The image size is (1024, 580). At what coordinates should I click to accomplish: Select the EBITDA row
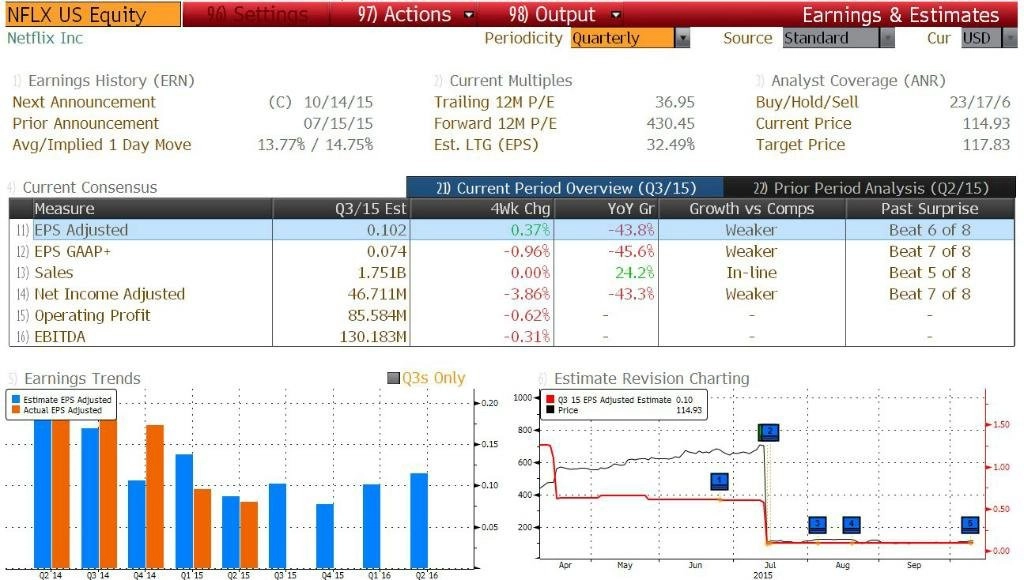click(512, 336)
